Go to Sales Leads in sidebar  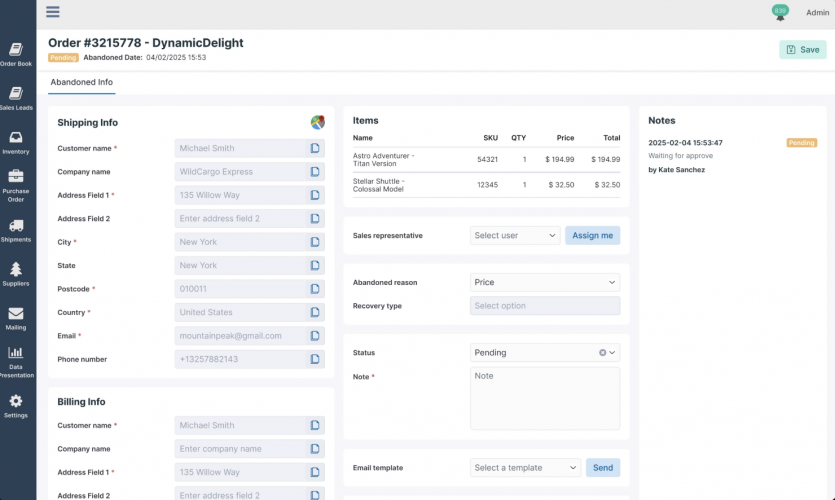pos(16,99)
